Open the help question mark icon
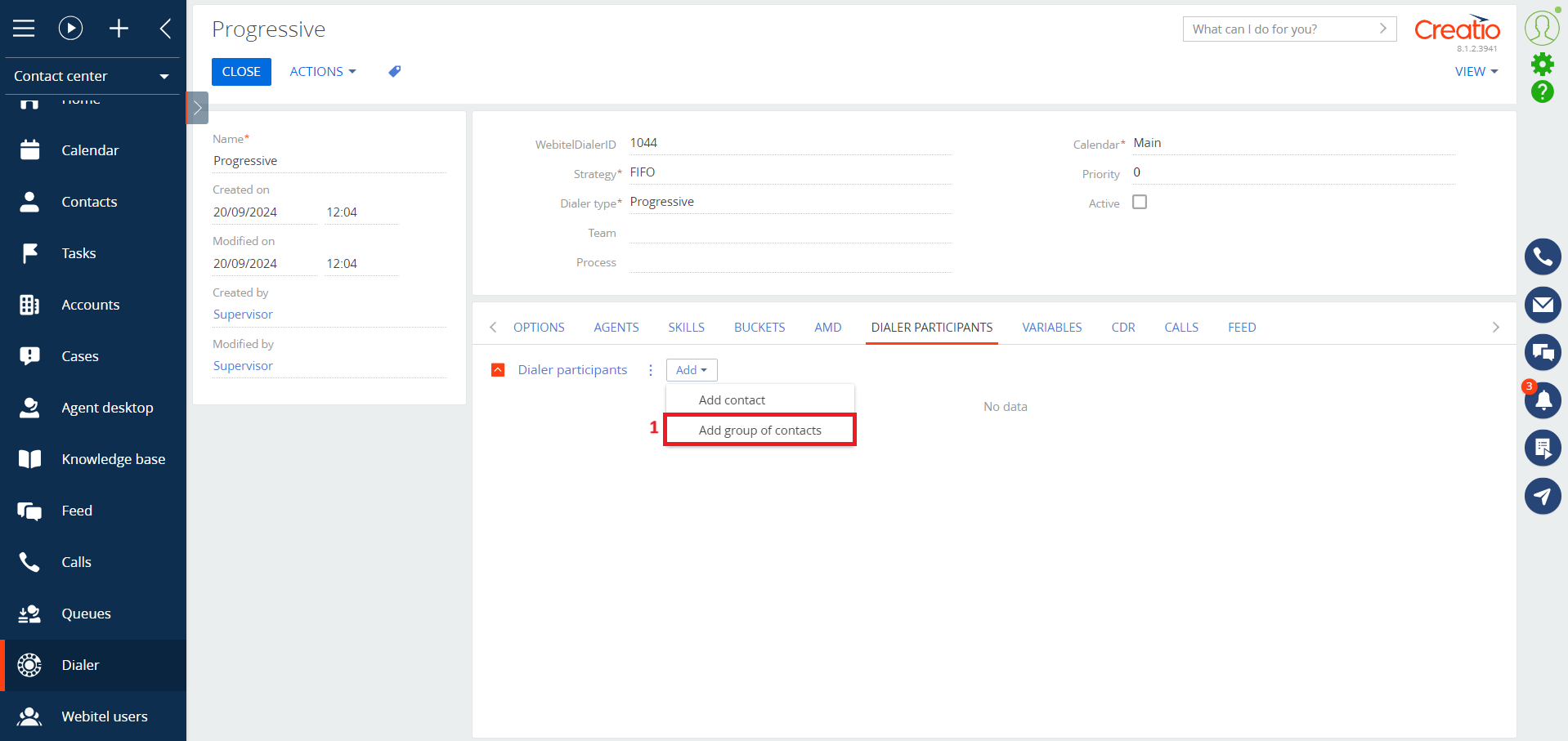This screenshot has width=1568, height=741. 1542,92
